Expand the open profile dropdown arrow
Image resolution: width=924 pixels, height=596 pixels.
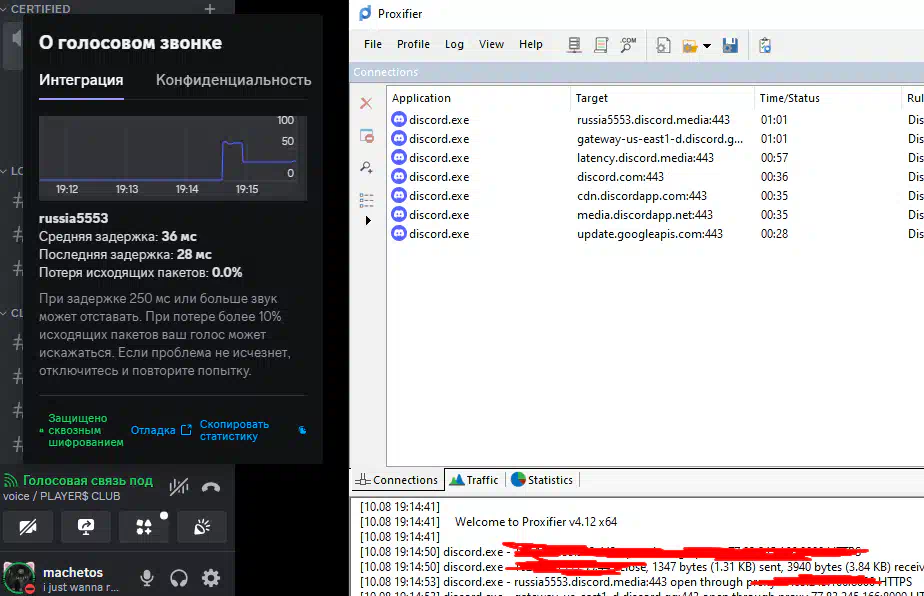click(707, 46)
